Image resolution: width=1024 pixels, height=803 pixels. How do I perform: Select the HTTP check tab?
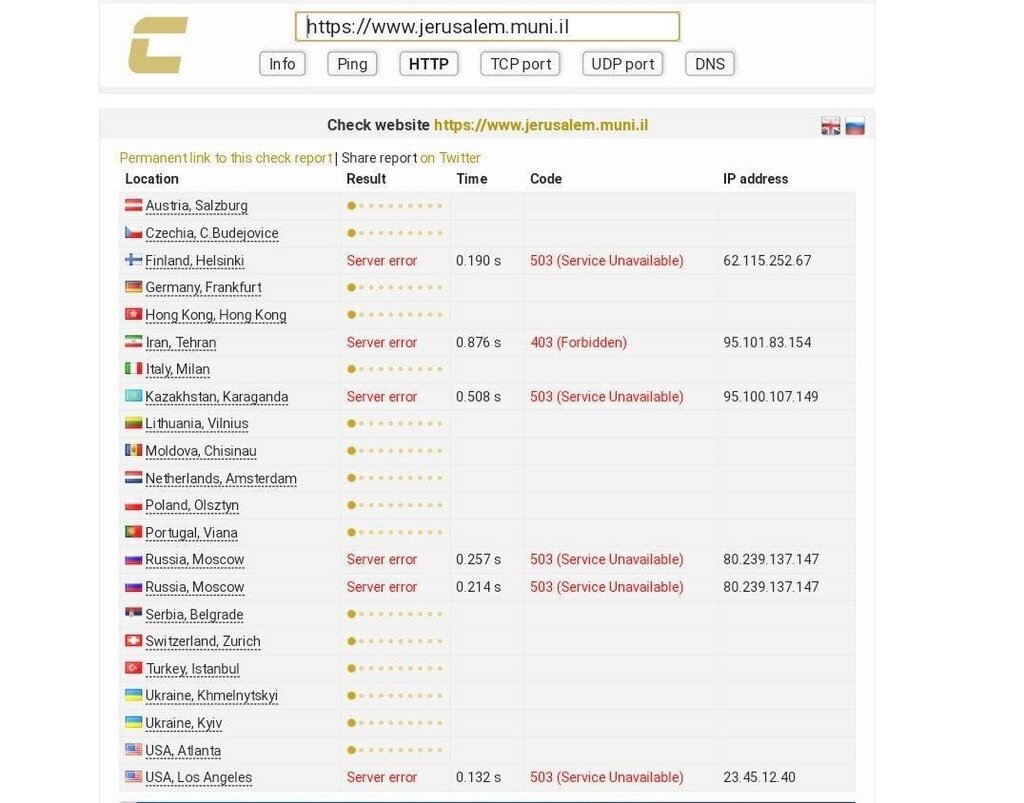coord(429,64)
